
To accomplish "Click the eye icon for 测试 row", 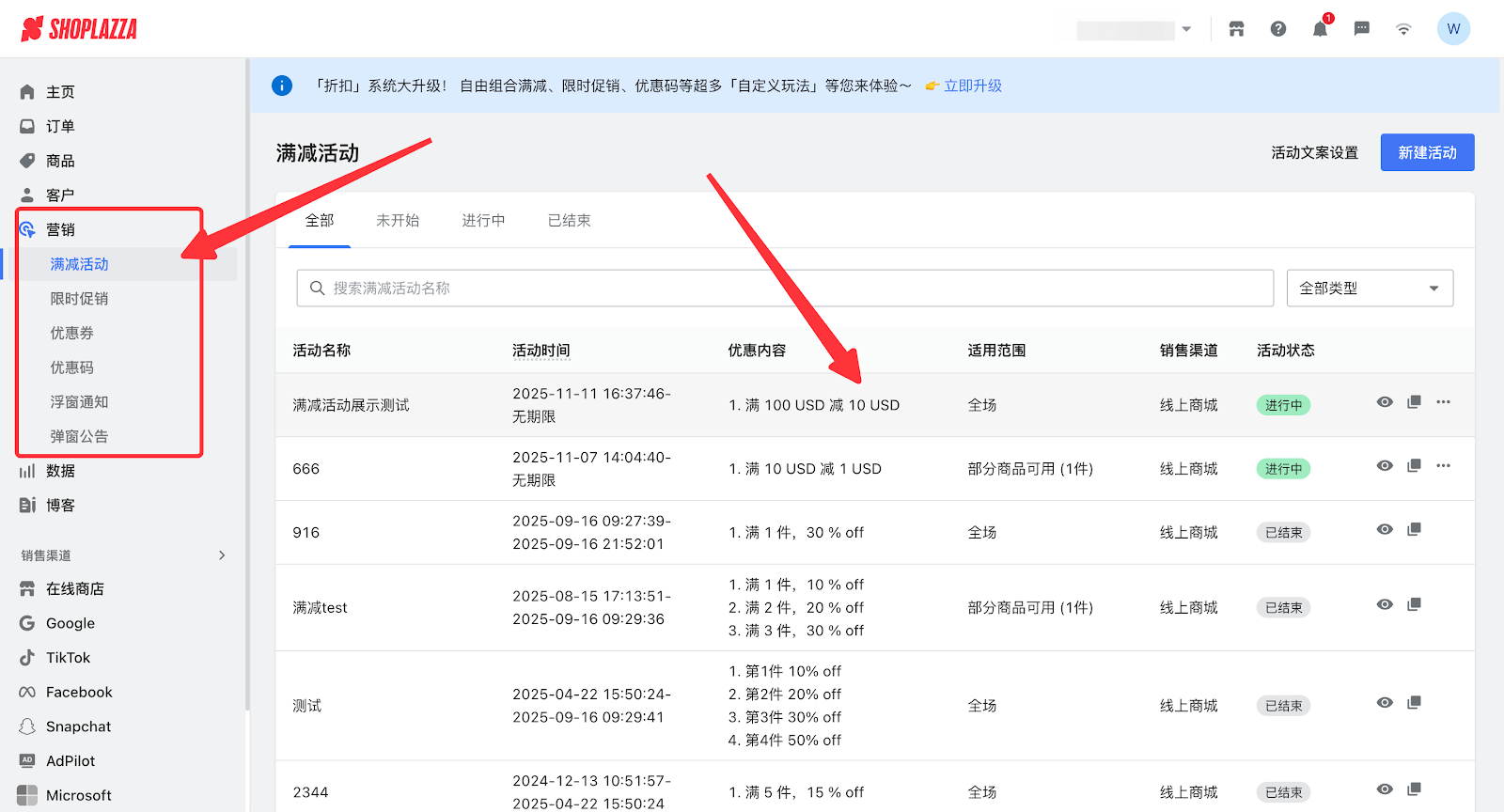I will (x=1385, y=703).
